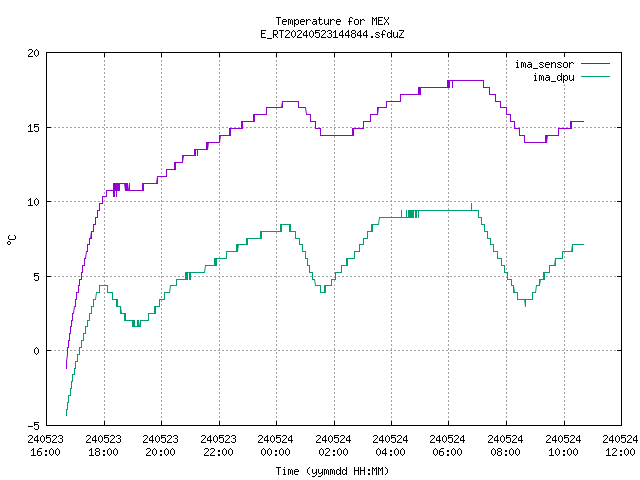Click the x-axis tick 240523 22:00
Screen dimensions: 640x480
(219, 445)
